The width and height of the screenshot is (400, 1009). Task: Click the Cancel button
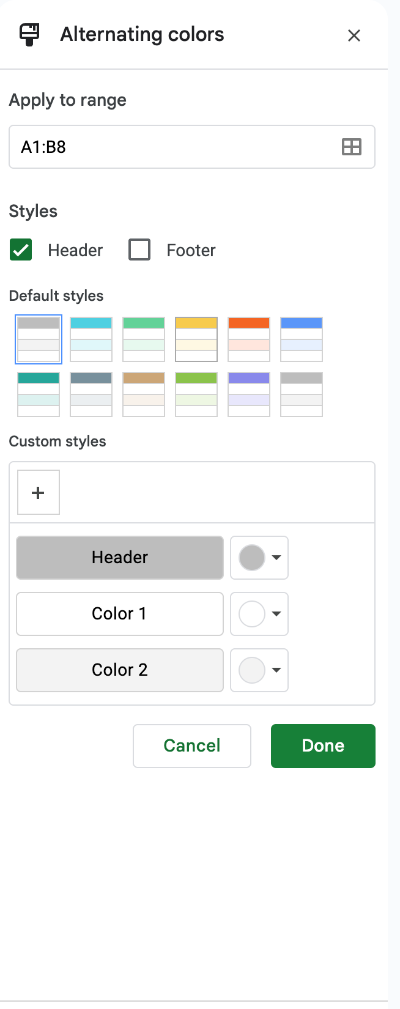tap(192, 746)
